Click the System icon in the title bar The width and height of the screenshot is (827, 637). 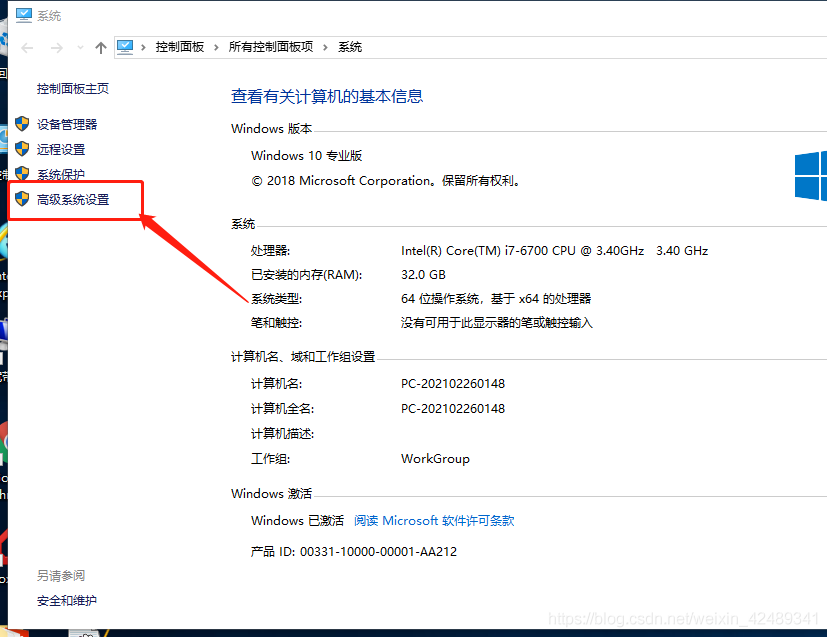click(x=22, y=14)
